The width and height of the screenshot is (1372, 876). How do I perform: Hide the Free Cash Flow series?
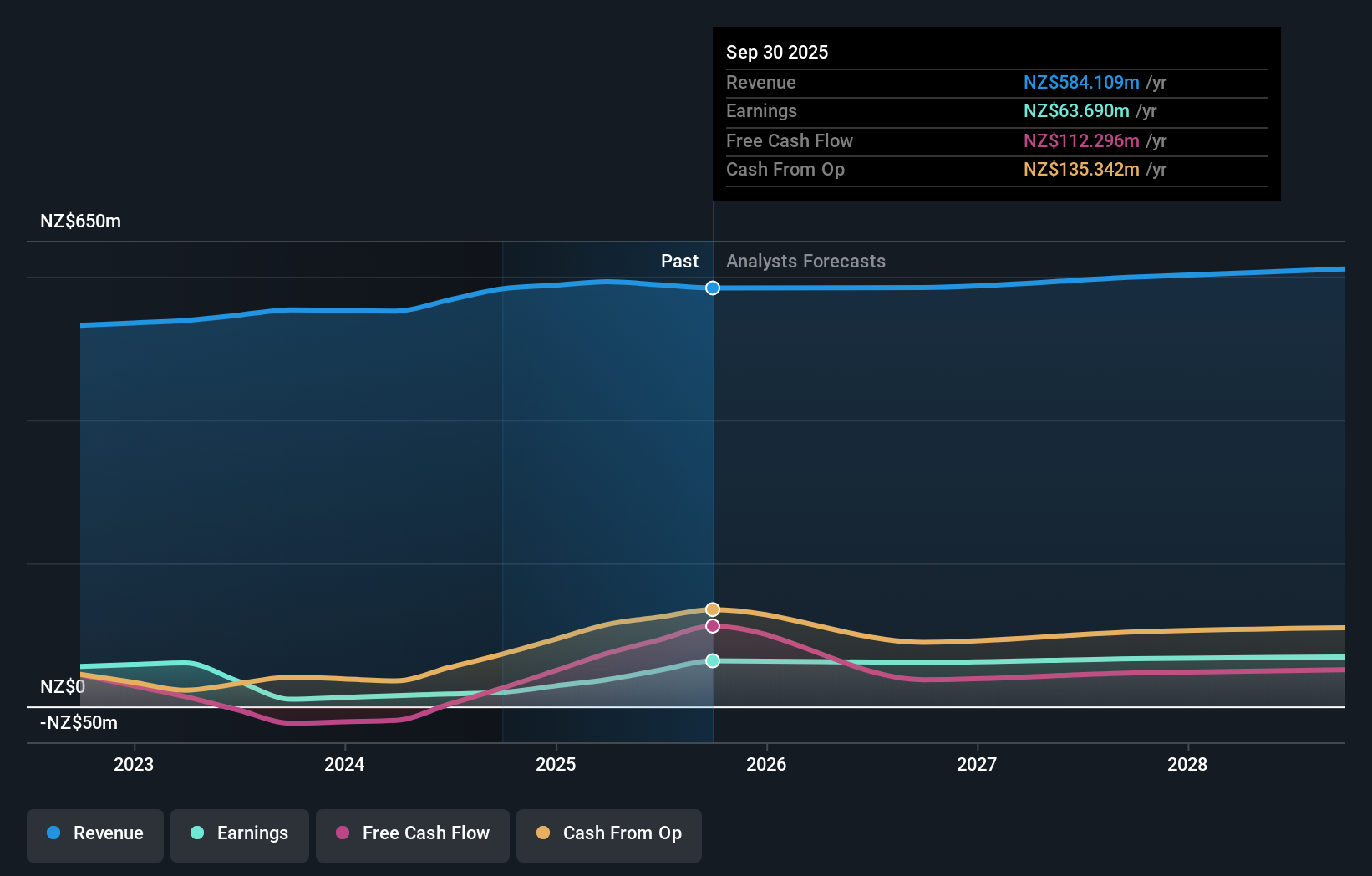tap(412, 833)
